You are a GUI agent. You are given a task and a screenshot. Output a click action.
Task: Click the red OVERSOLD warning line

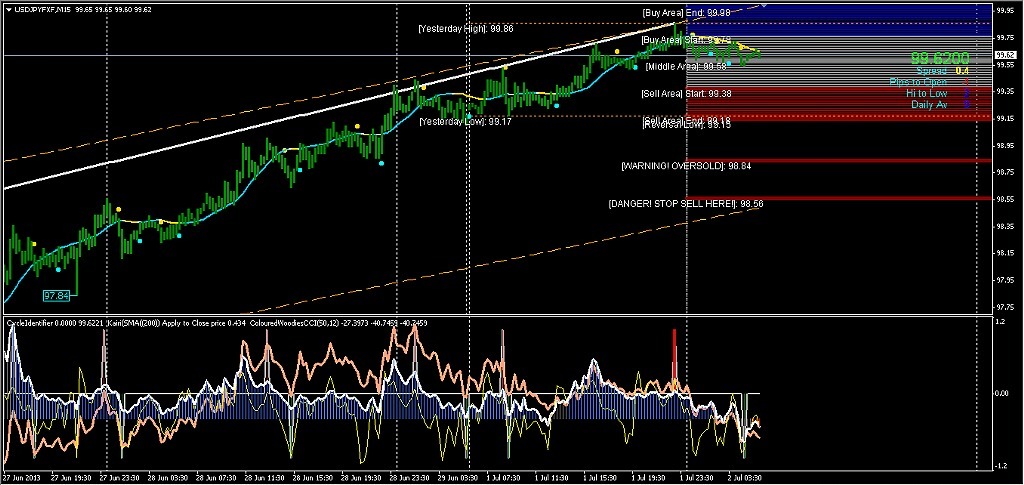point(840,161)
